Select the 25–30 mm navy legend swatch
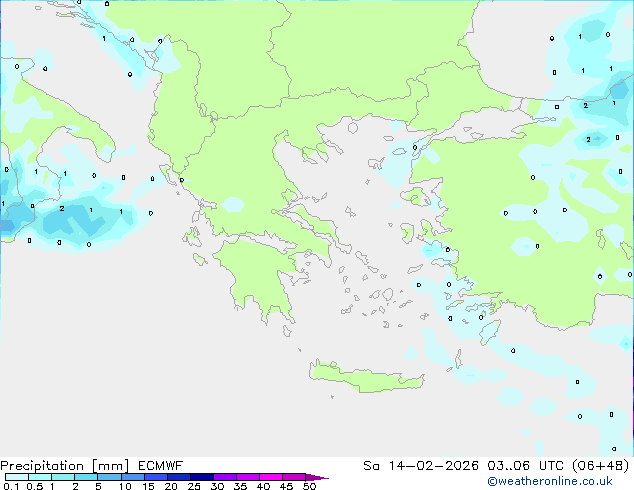The height and width of the screenshot is (490, 634). pos(201,477)
